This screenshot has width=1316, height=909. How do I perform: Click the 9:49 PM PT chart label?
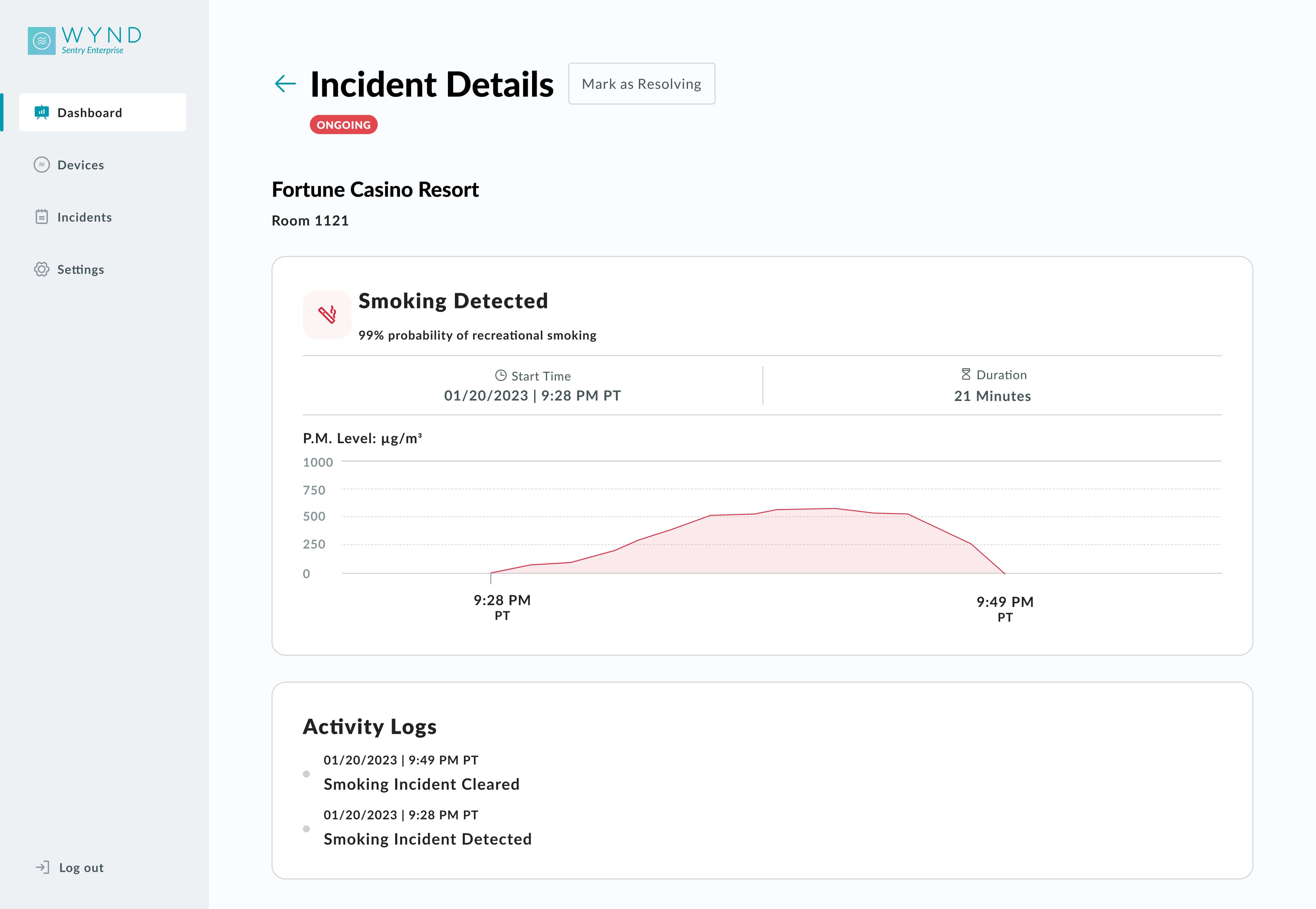[1005, 608]
